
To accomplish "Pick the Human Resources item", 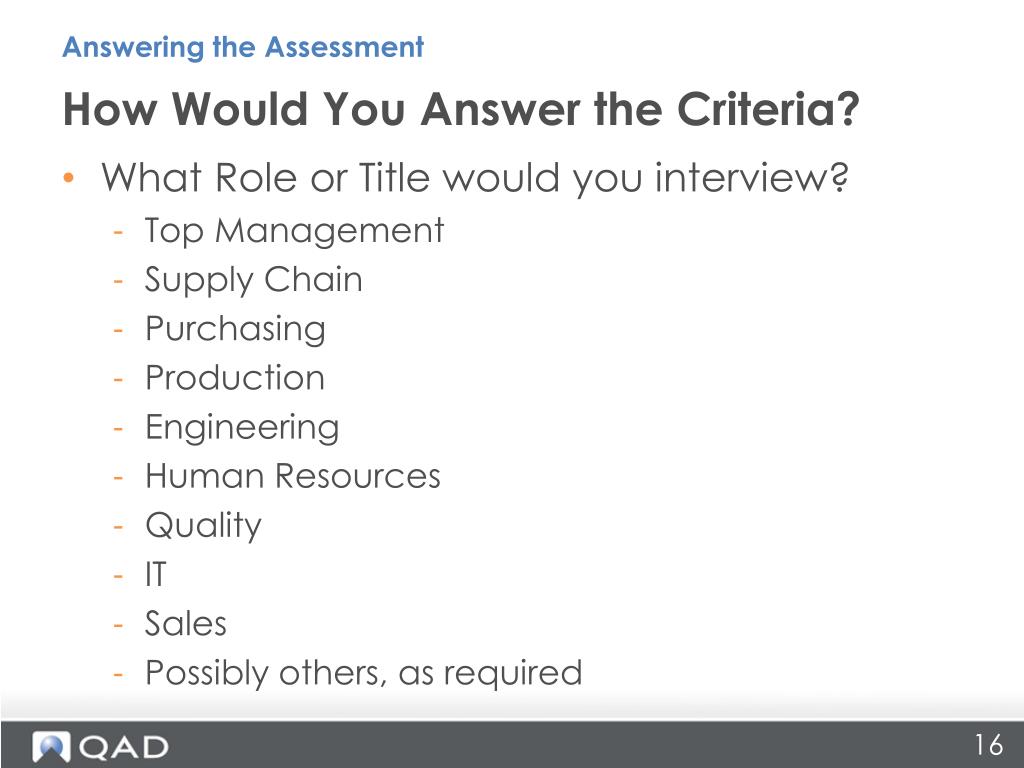I will [x=293, y=476].
